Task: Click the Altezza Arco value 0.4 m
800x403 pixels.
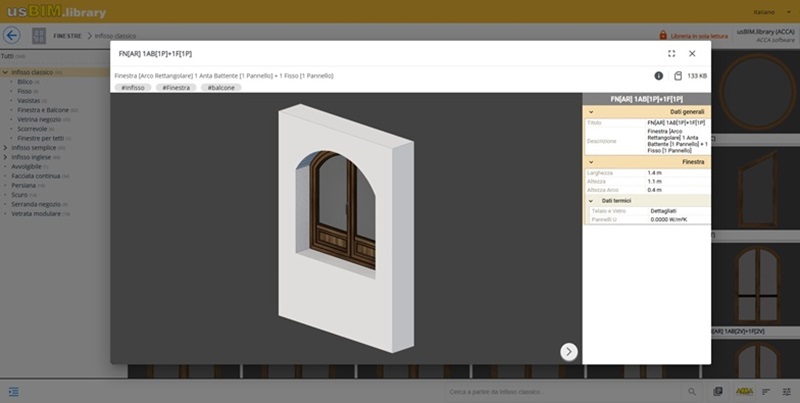Action: click(x=655, y=190)
